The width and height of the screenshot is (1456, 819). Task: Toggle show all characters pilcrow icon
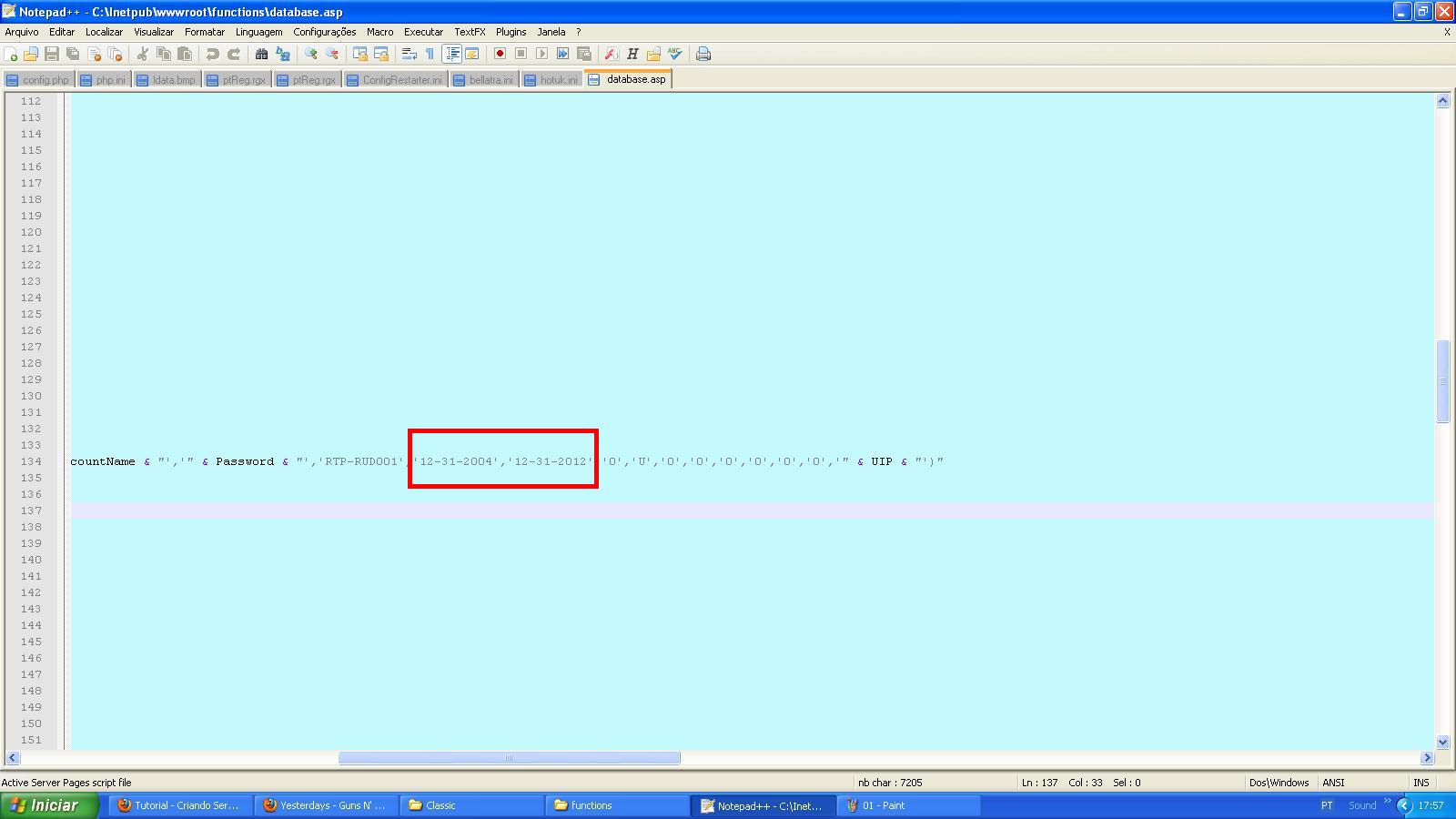tap(430, 54)
